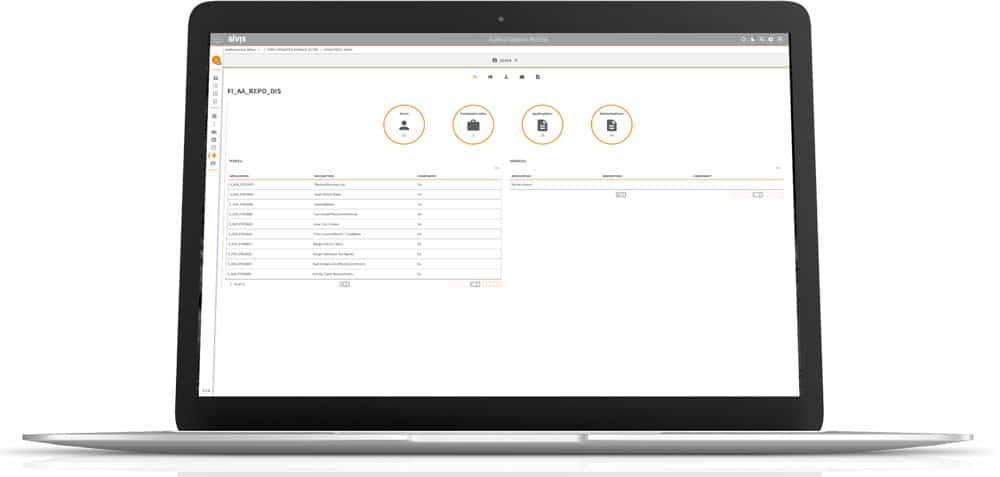1000x477 pixels.
Task: Click the orange round icon atop left sidebar
Action: coord(215,61)
